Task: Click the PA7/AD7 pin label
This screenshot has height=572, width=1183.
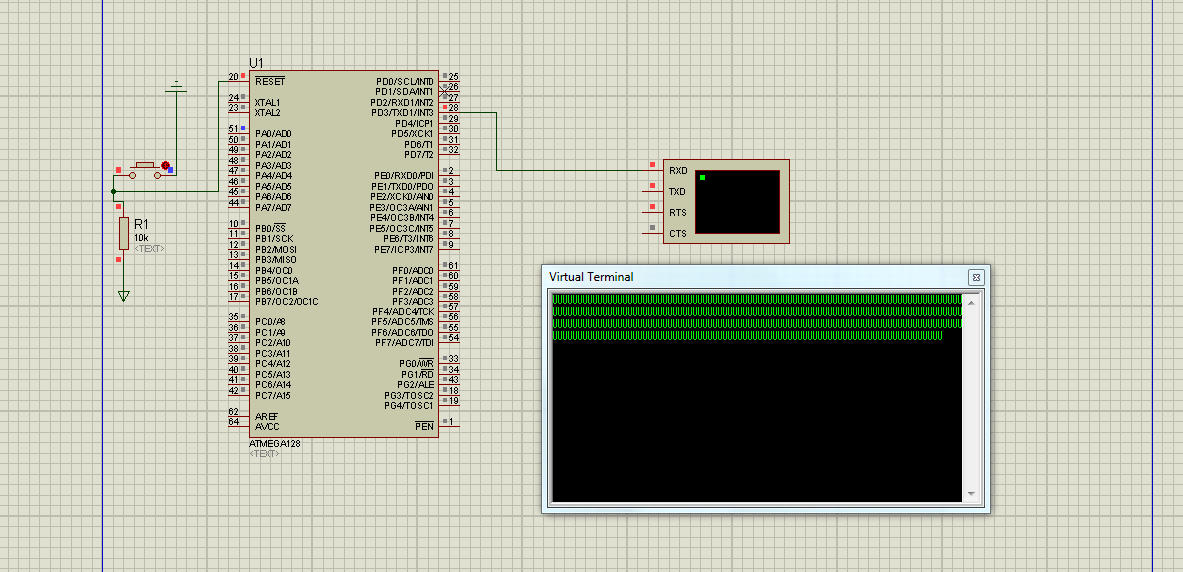Action: click(272, 208)
